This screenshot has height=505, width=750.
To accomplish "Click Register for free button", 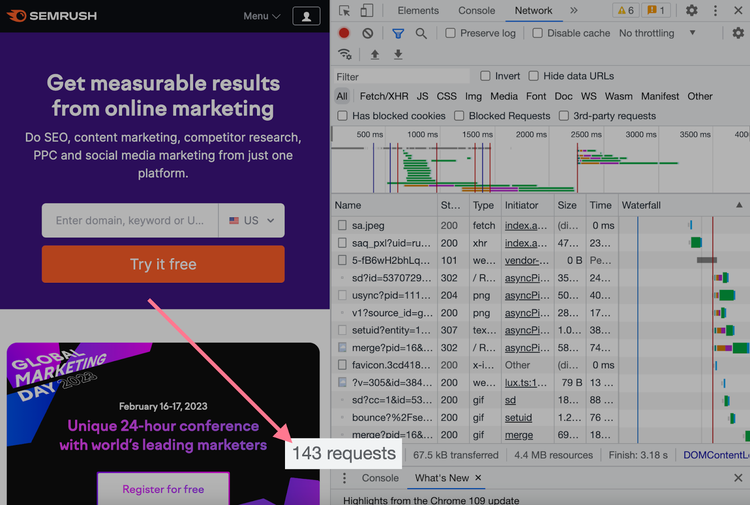I will click(163, 489).
